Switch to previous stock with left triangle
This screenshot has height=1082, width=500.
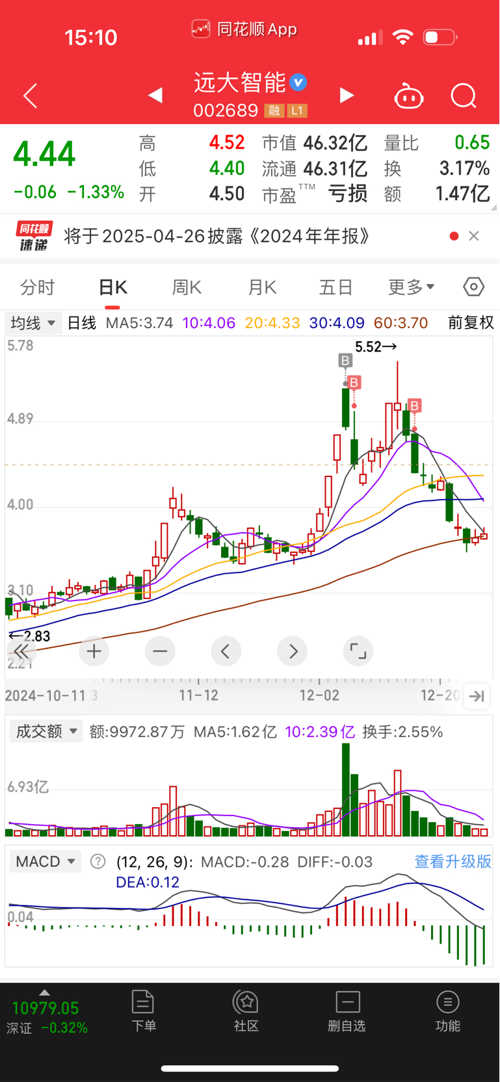point(156,95)
